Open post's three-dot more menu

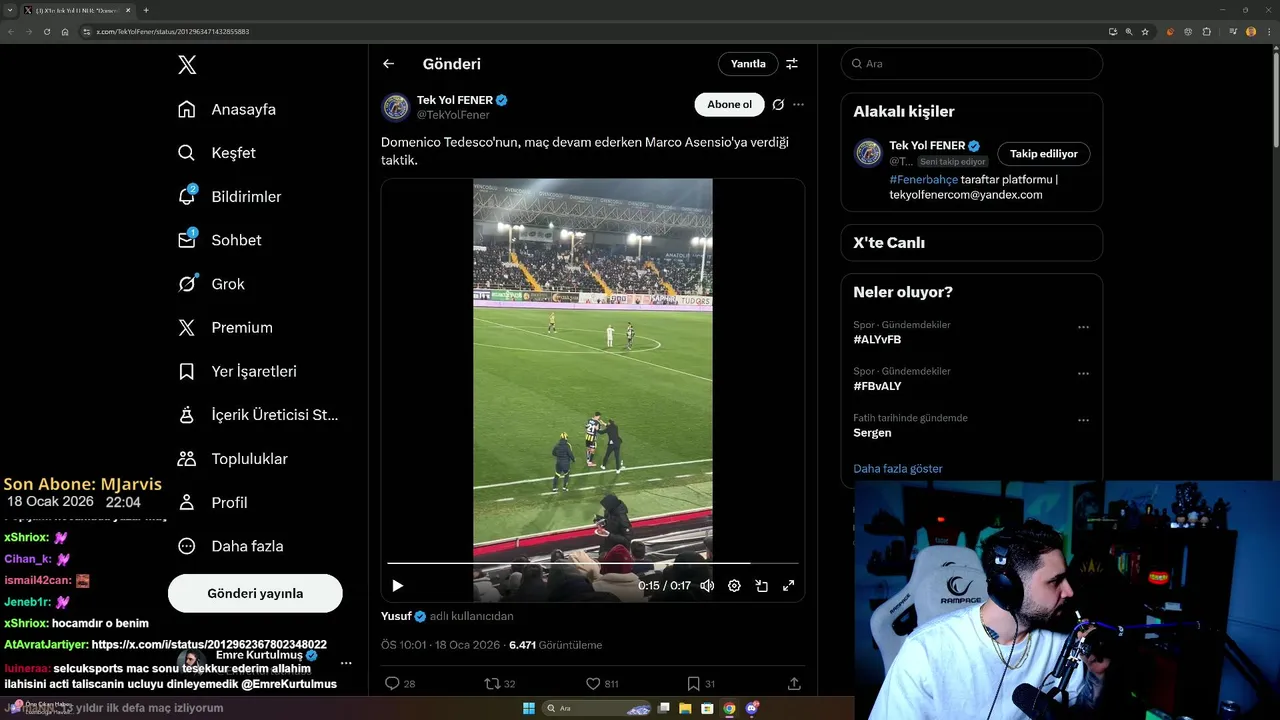coord(798,104)
